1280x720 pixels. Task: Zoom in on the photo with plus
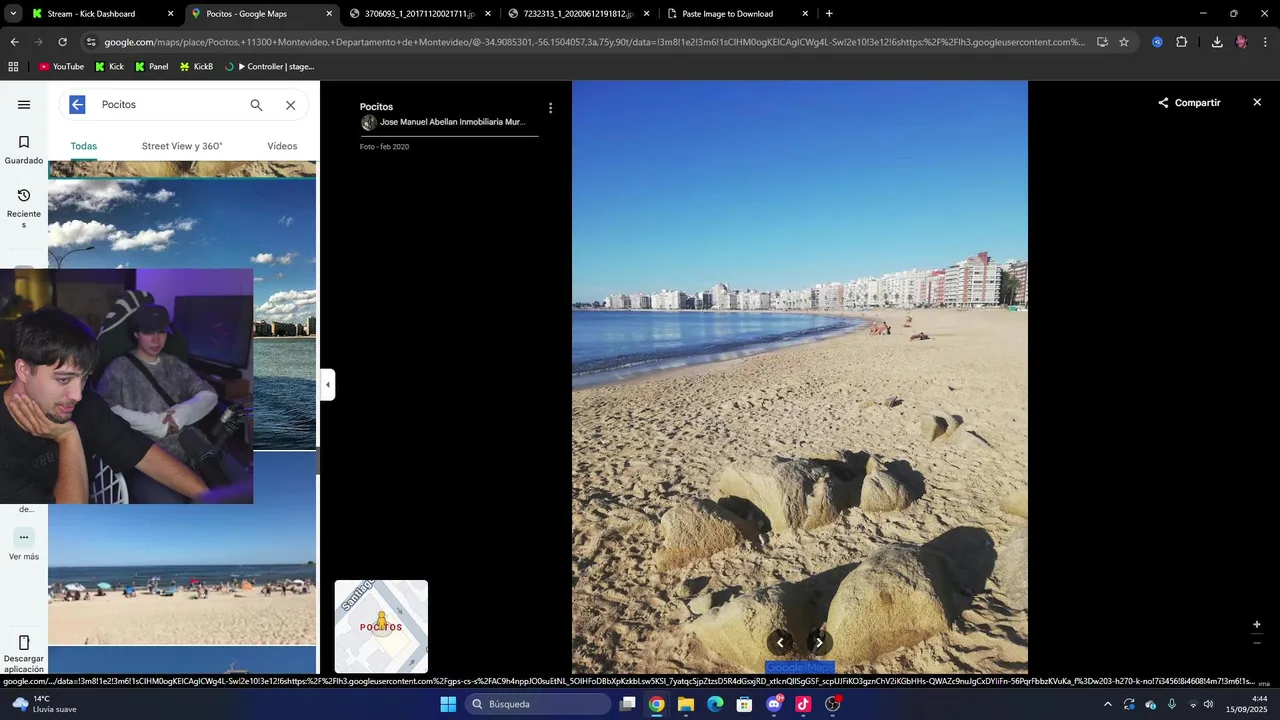(1257, 625)
